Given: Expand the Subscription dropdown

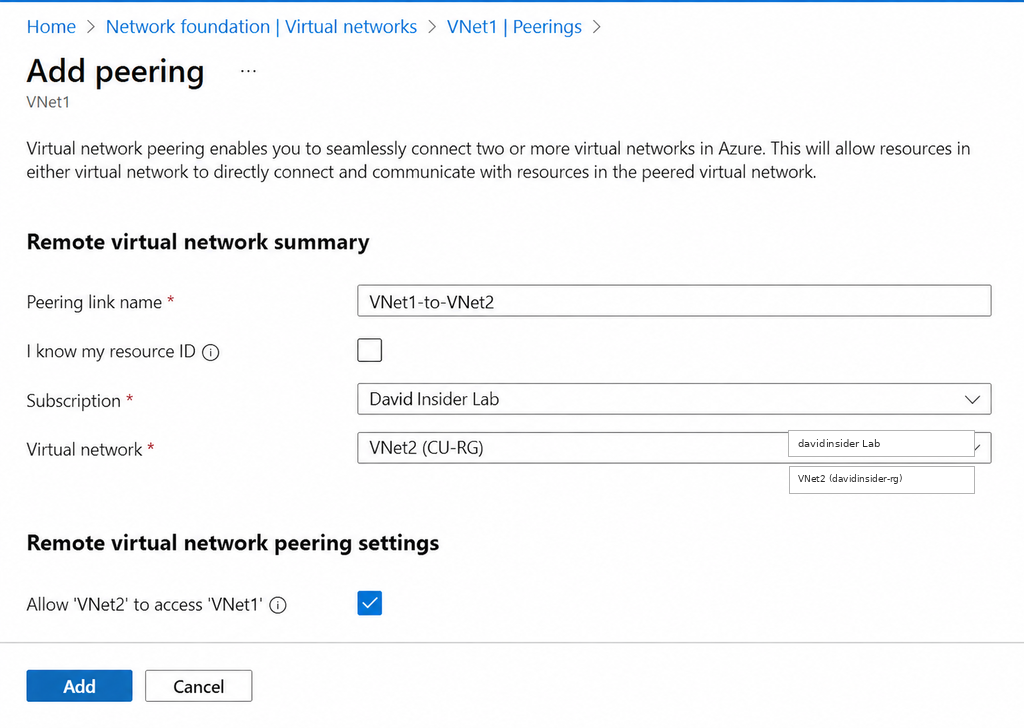Looking at the screenshot, I should [674, 399].
